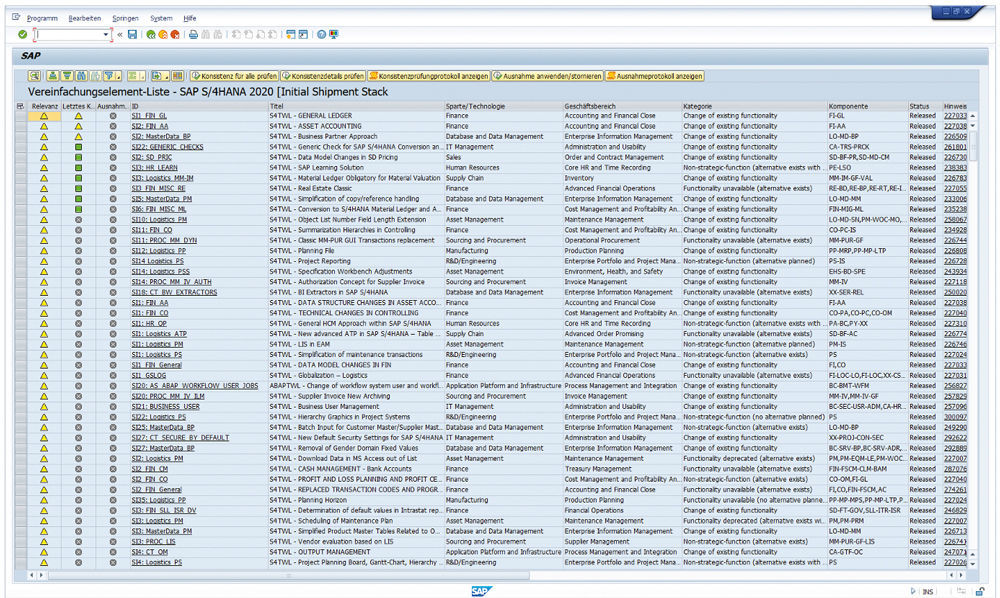1000x598 pixels.
Task: Expand the command field dropdown arrow
Action: [105, 34]
